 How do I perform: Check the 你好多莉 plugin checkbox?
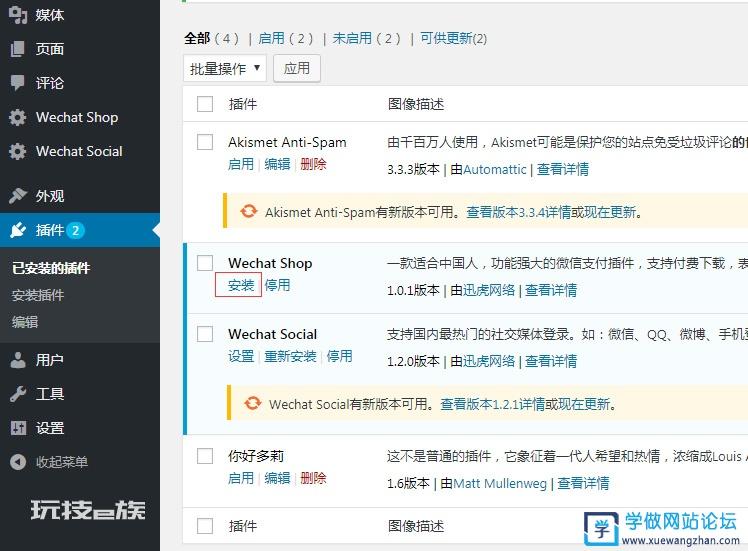(x=205, y=456)
